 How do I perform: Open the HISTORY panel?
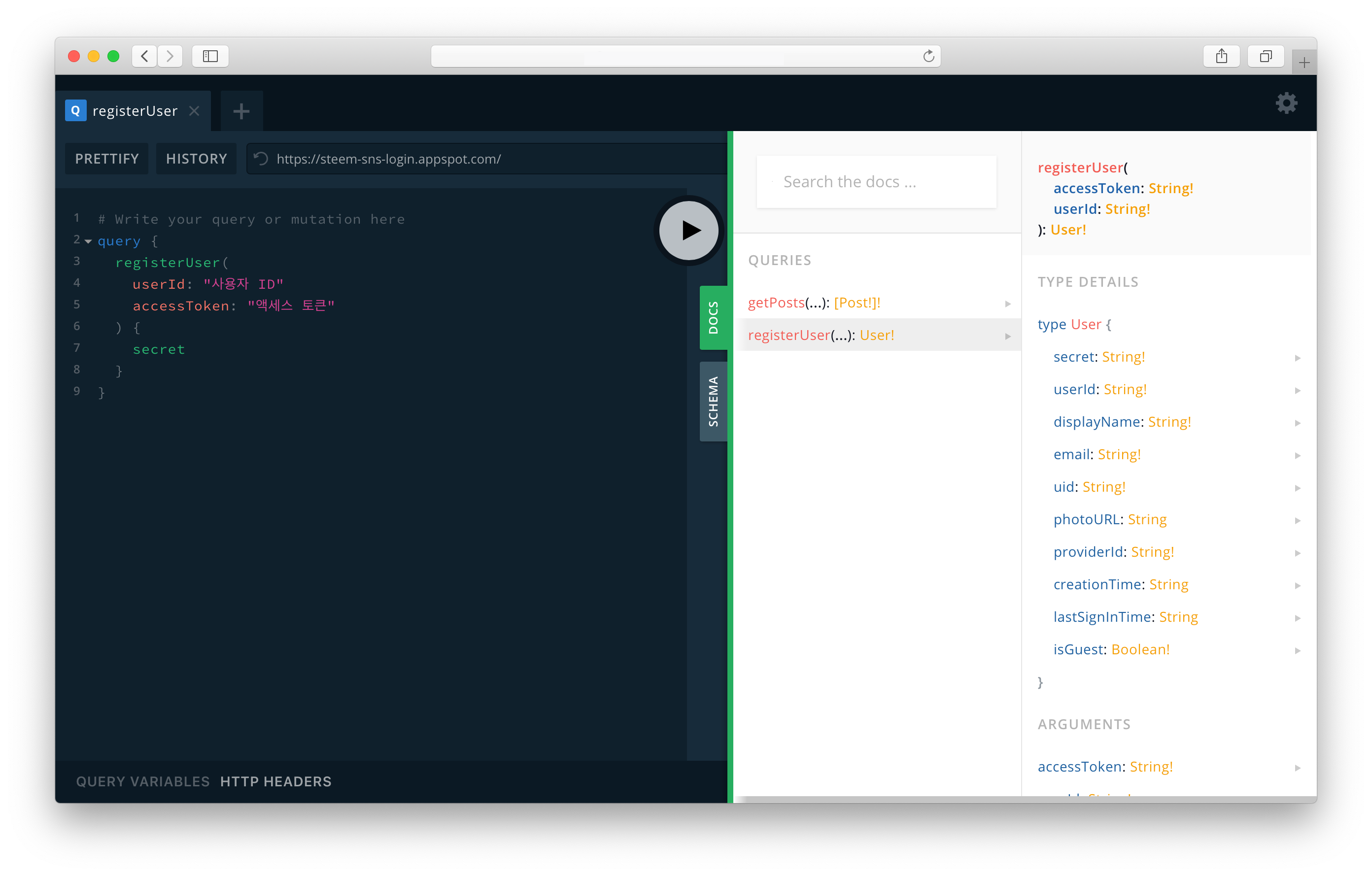(x=197, y=159)
